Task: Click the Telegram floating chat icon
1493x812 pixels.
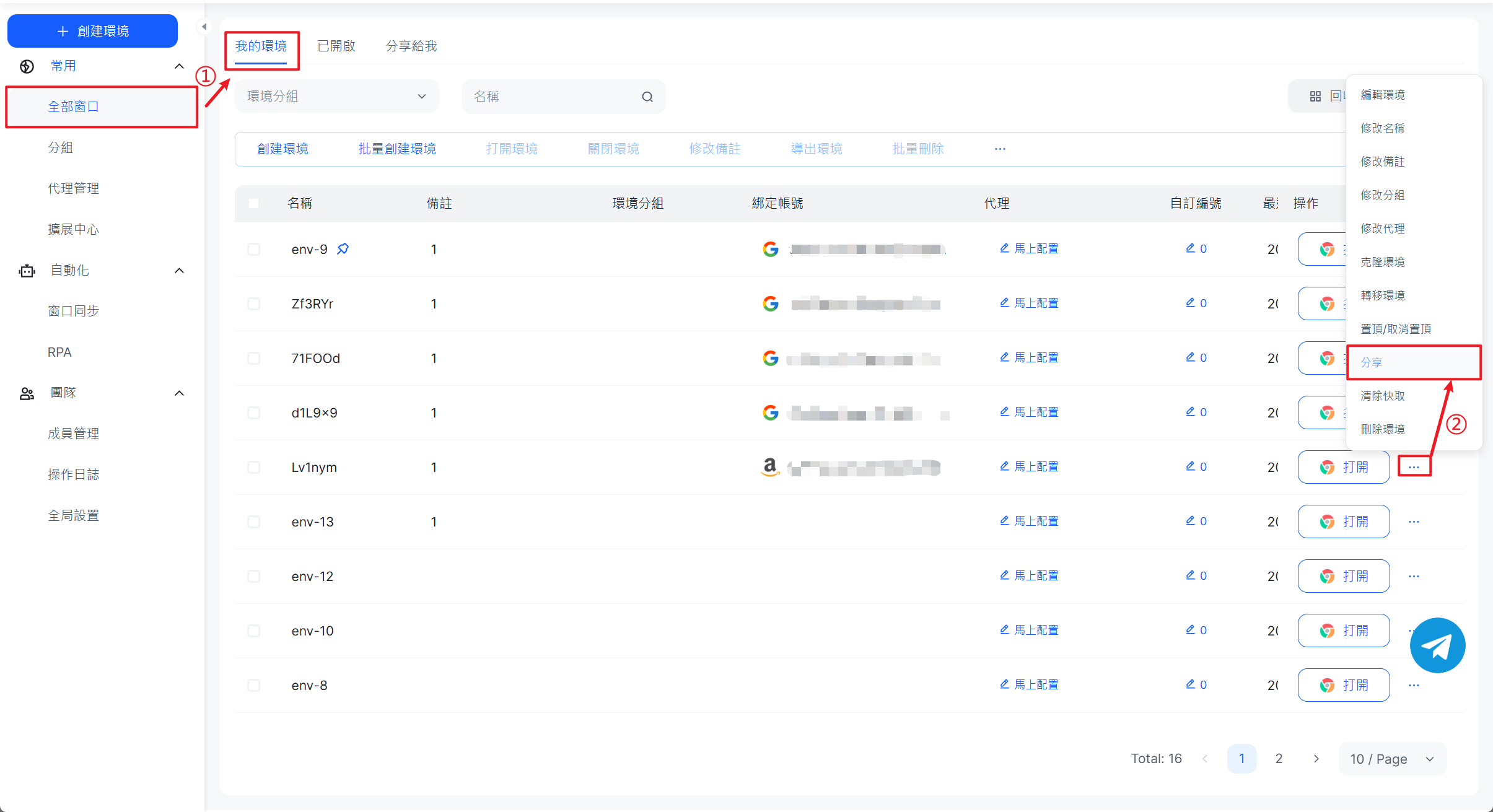Action: 1437,645
